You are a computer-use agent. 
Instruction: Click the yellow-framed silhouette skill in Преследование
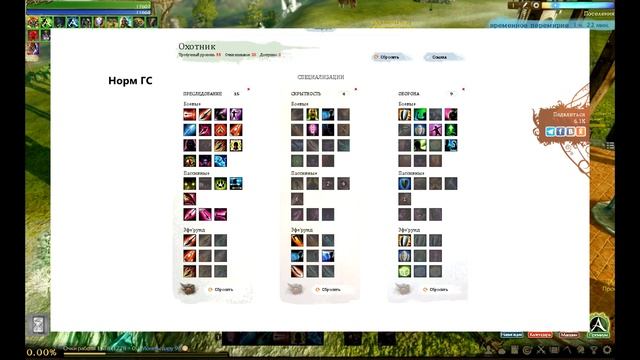(236, 145)
